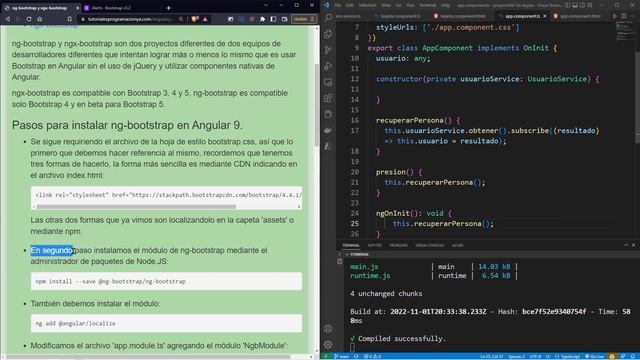Select the PROBLEMS panel tab
Image resolution: width=640 pixels, height=360 pixels.
tap(398, 245)
